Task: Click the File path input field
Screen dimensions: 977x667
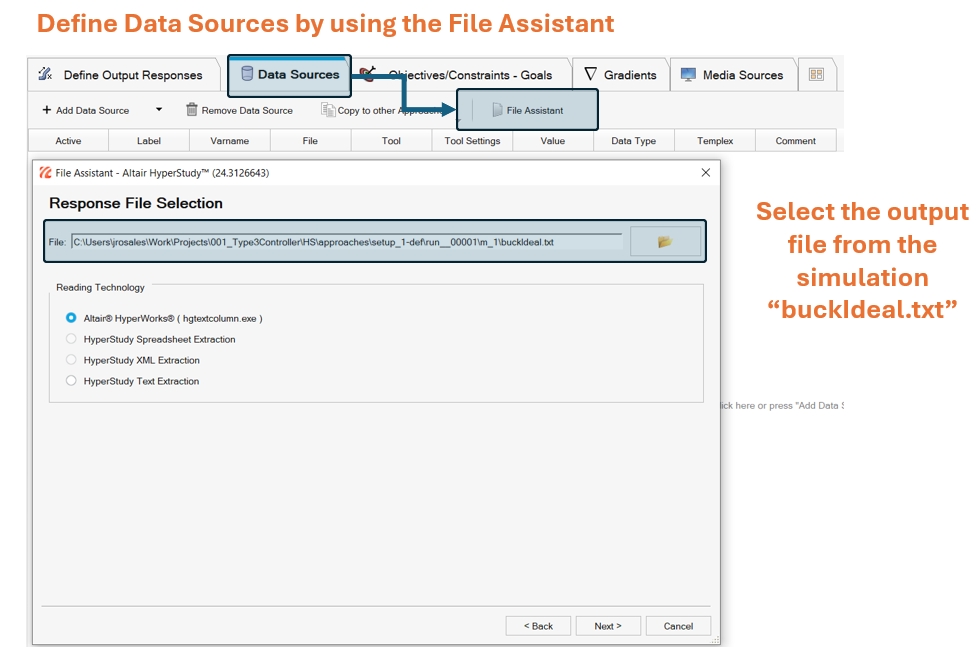Action: point(347,242)
